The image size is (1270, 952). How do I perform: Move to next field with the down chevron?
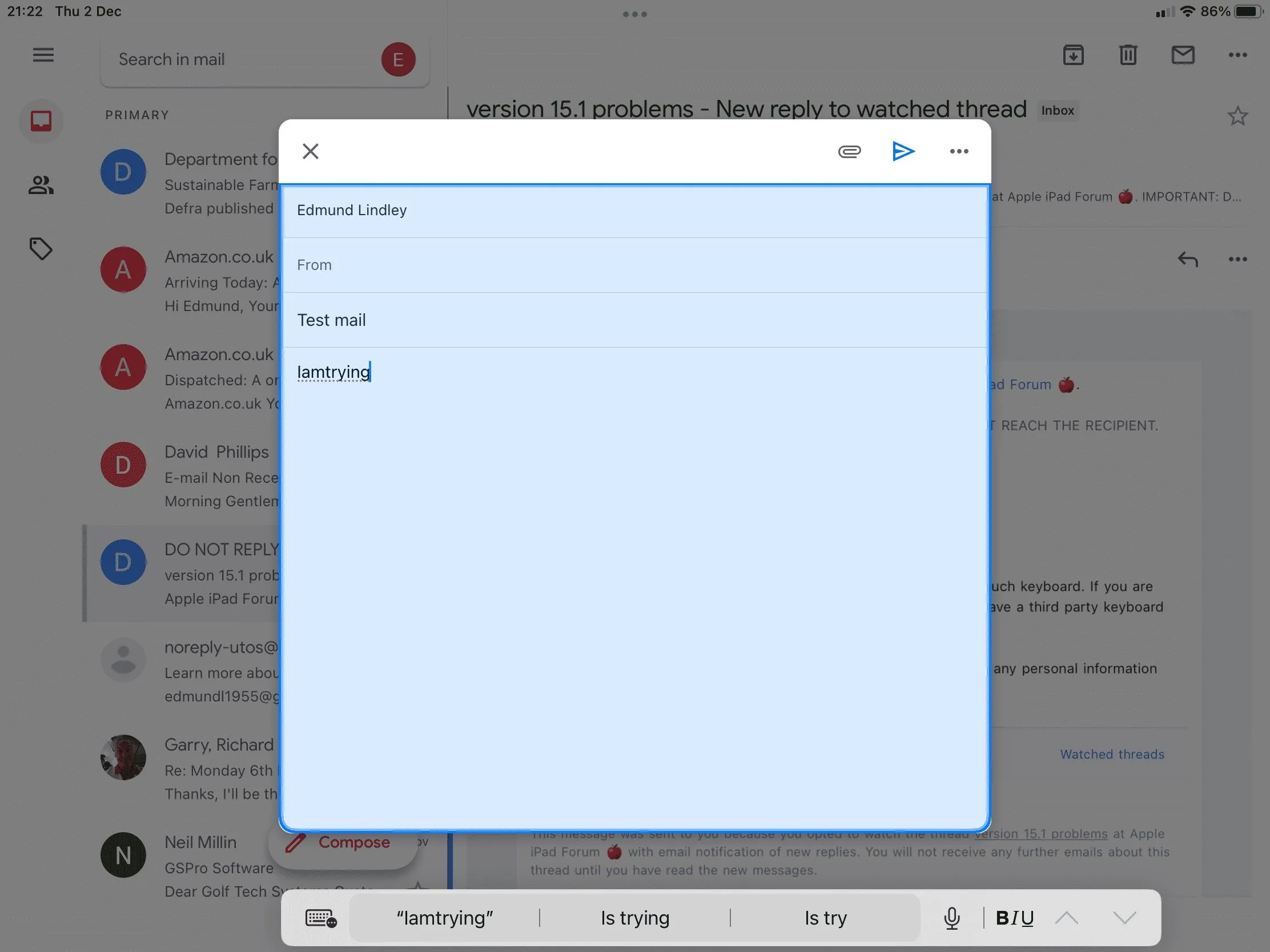point(1124,918)
